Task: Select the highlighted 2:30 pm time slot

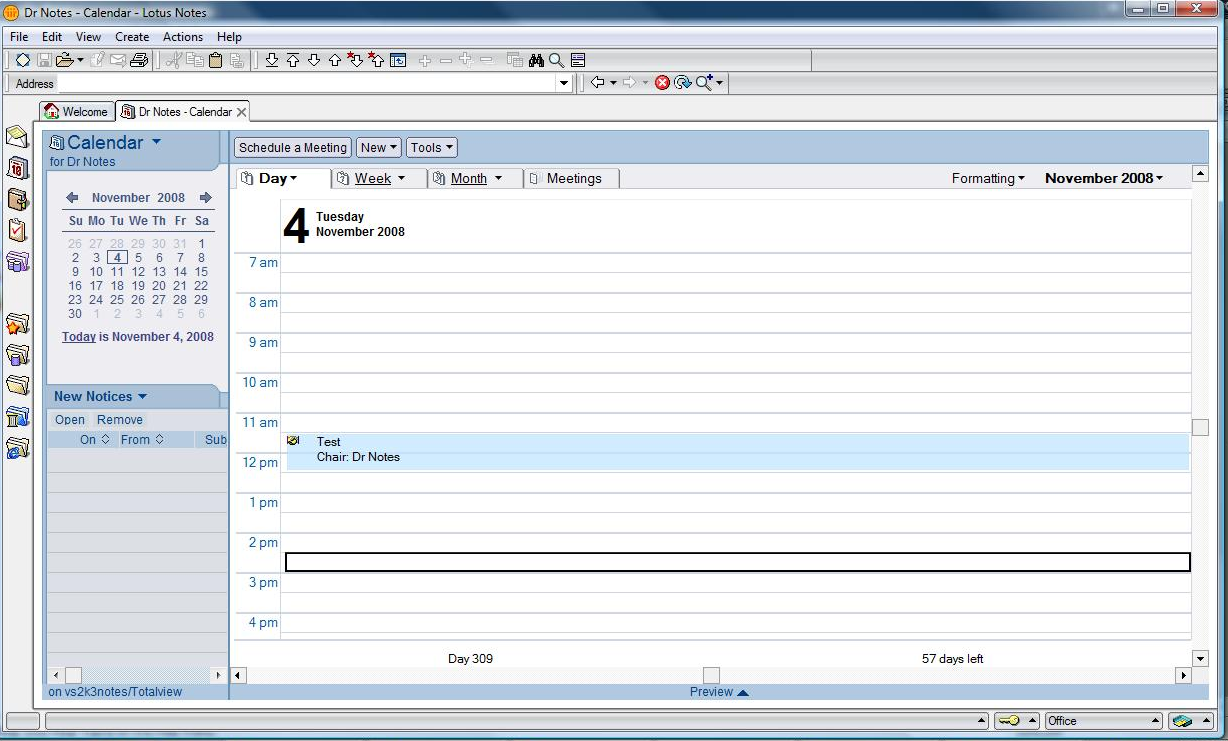Action: tap(738, 562)
